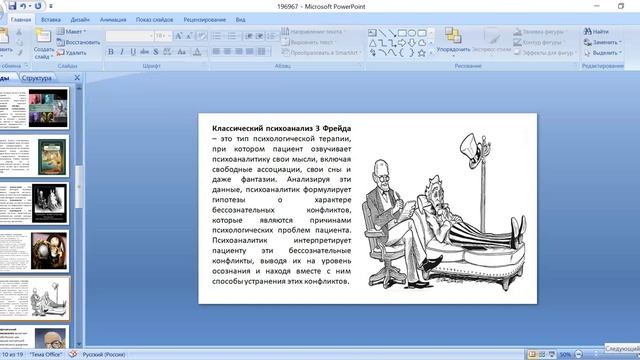Toggle strikethrough text formatting
This screenshot has width=640, height=360.
(x=144, y=52)
